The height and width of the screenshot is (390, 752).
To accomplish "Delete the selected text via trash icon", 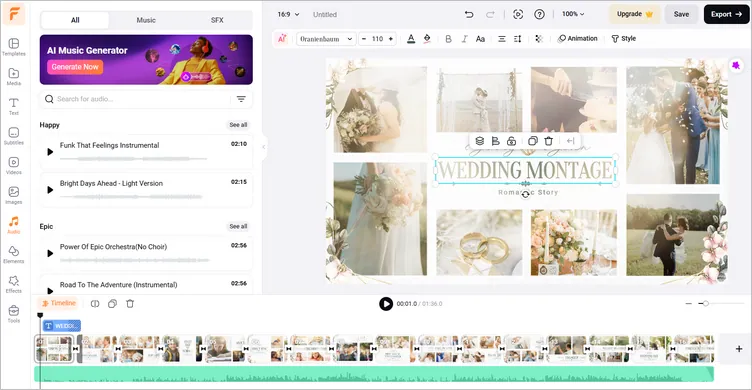I will pyautogui.click(x=549, y=141).
